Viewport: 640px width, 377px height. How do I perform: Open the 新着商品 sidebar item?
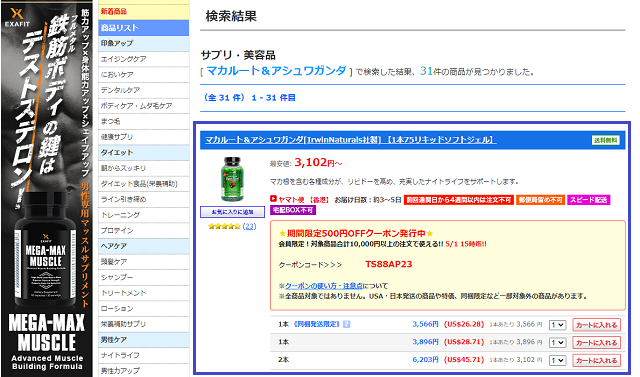coord(143,12)
